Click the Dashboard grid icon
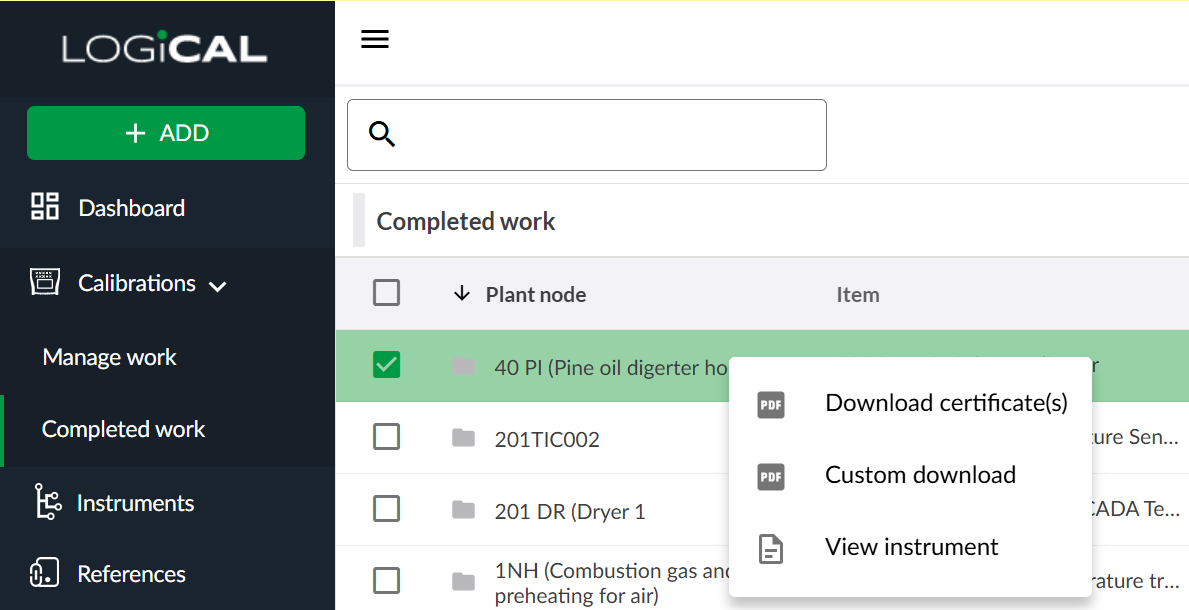1189x610 pixels. coord(45,207)
